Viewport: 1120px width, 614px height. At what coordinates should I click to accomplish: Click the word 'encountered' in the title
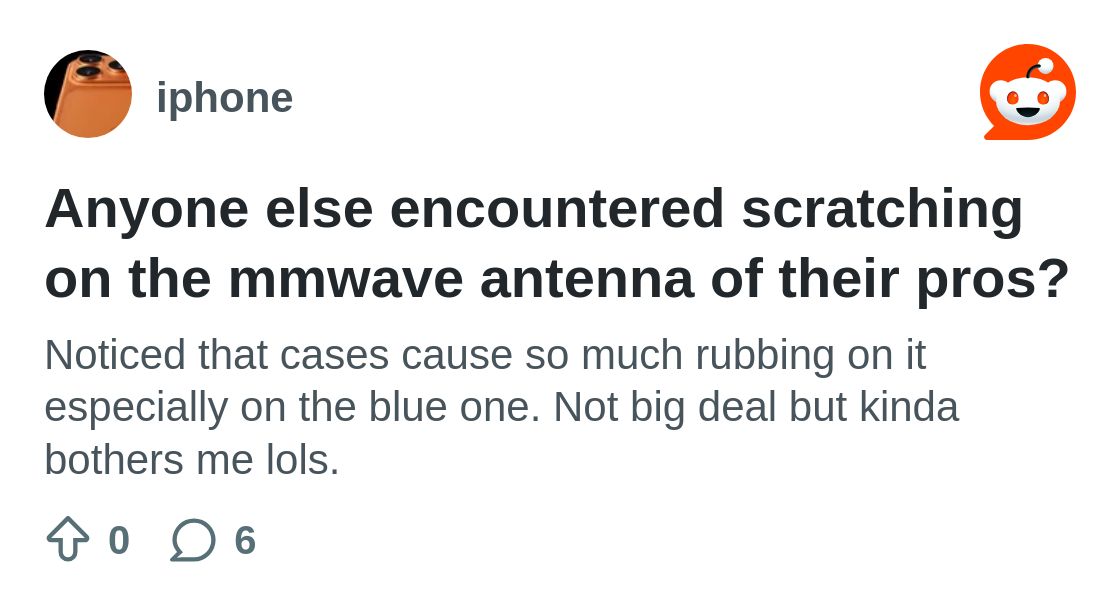pos(558,209)
